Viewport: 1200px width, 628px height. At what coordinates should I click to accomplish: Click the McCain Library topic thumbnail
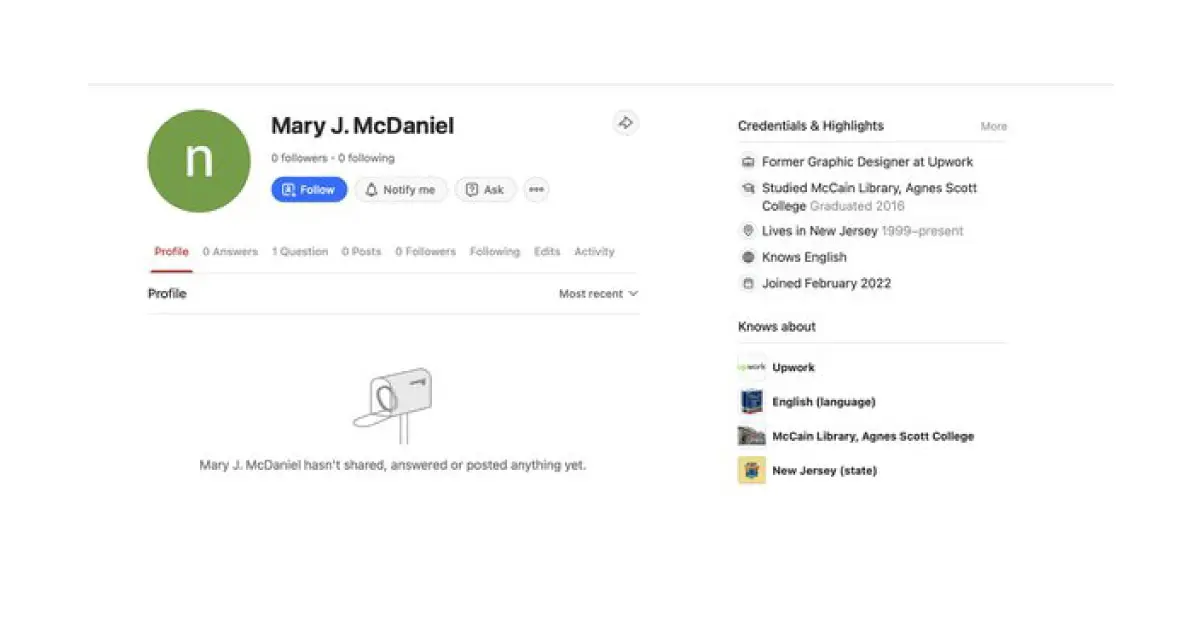point(751,436)
